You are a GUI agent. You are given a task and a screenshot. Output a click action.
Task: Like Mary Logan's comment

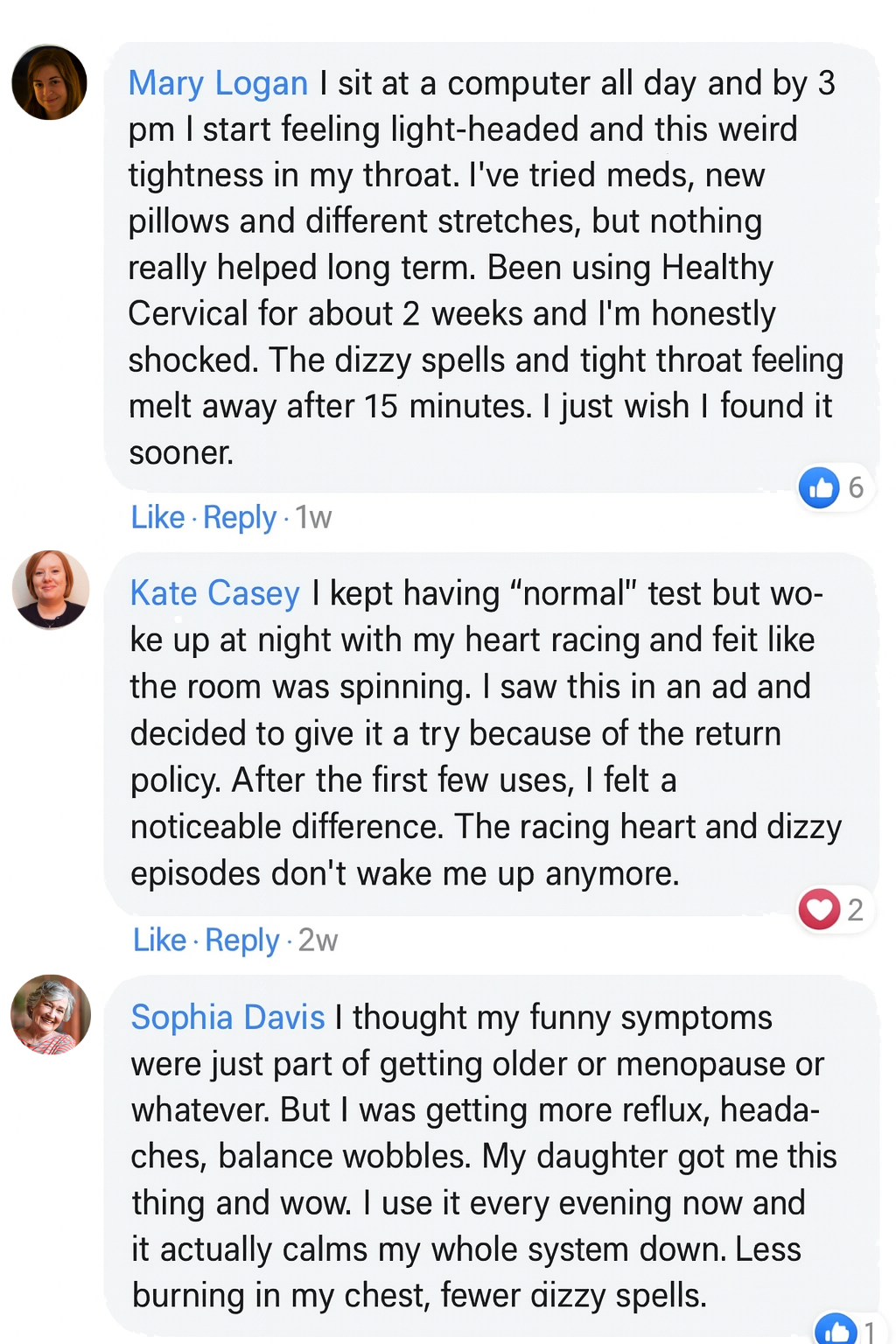[x=157, y=517]
